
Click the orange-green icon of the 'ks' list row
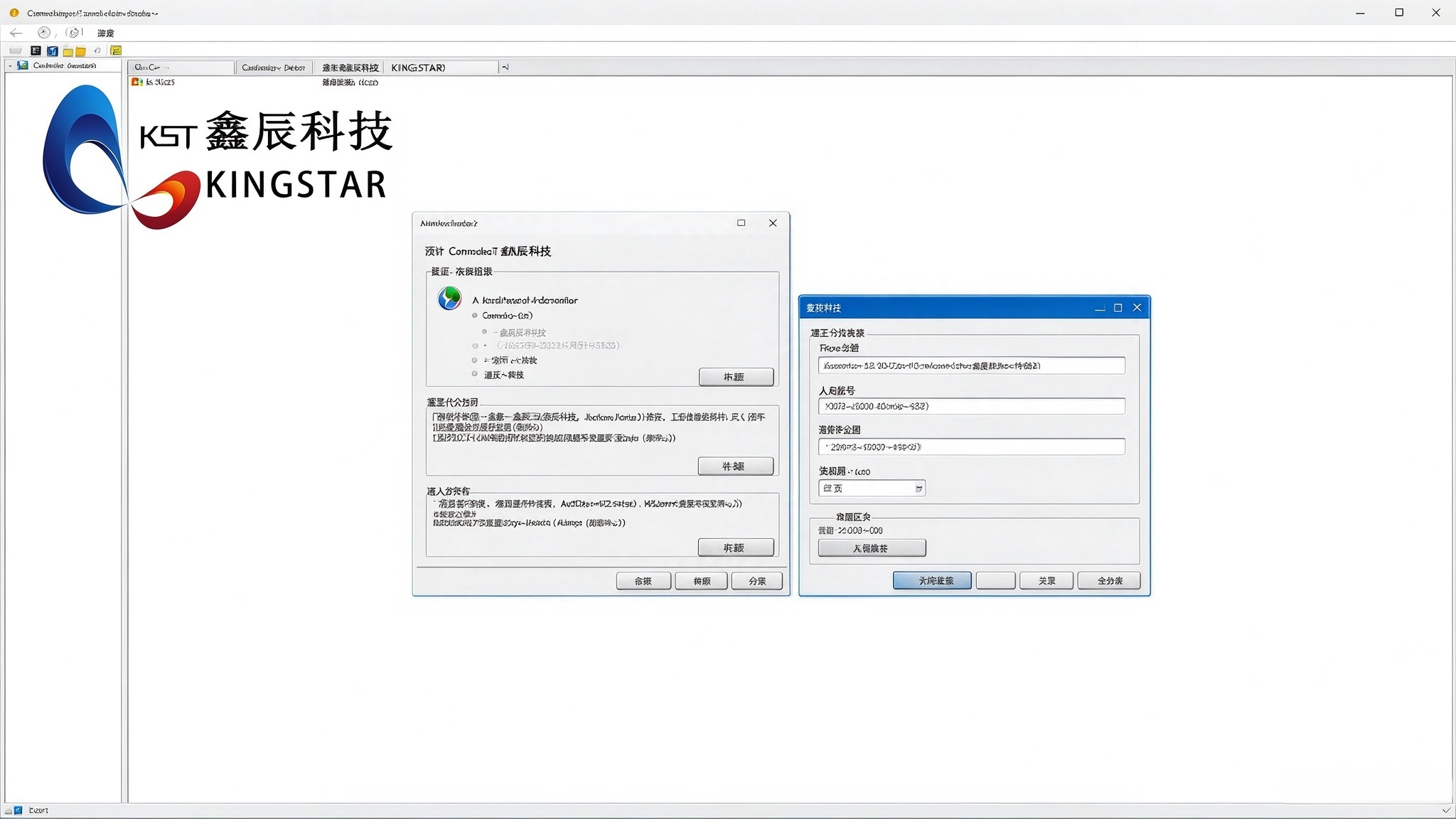(x=137, y=82)
